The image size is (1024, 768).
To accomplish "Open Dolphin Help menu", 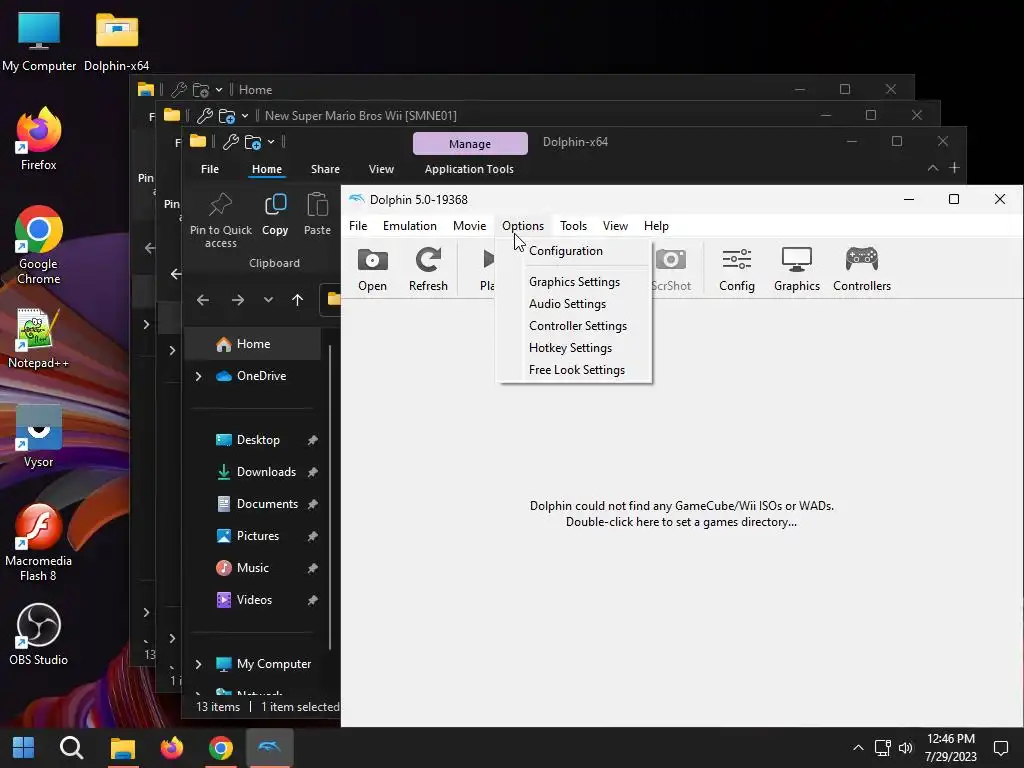I will 656,226.
